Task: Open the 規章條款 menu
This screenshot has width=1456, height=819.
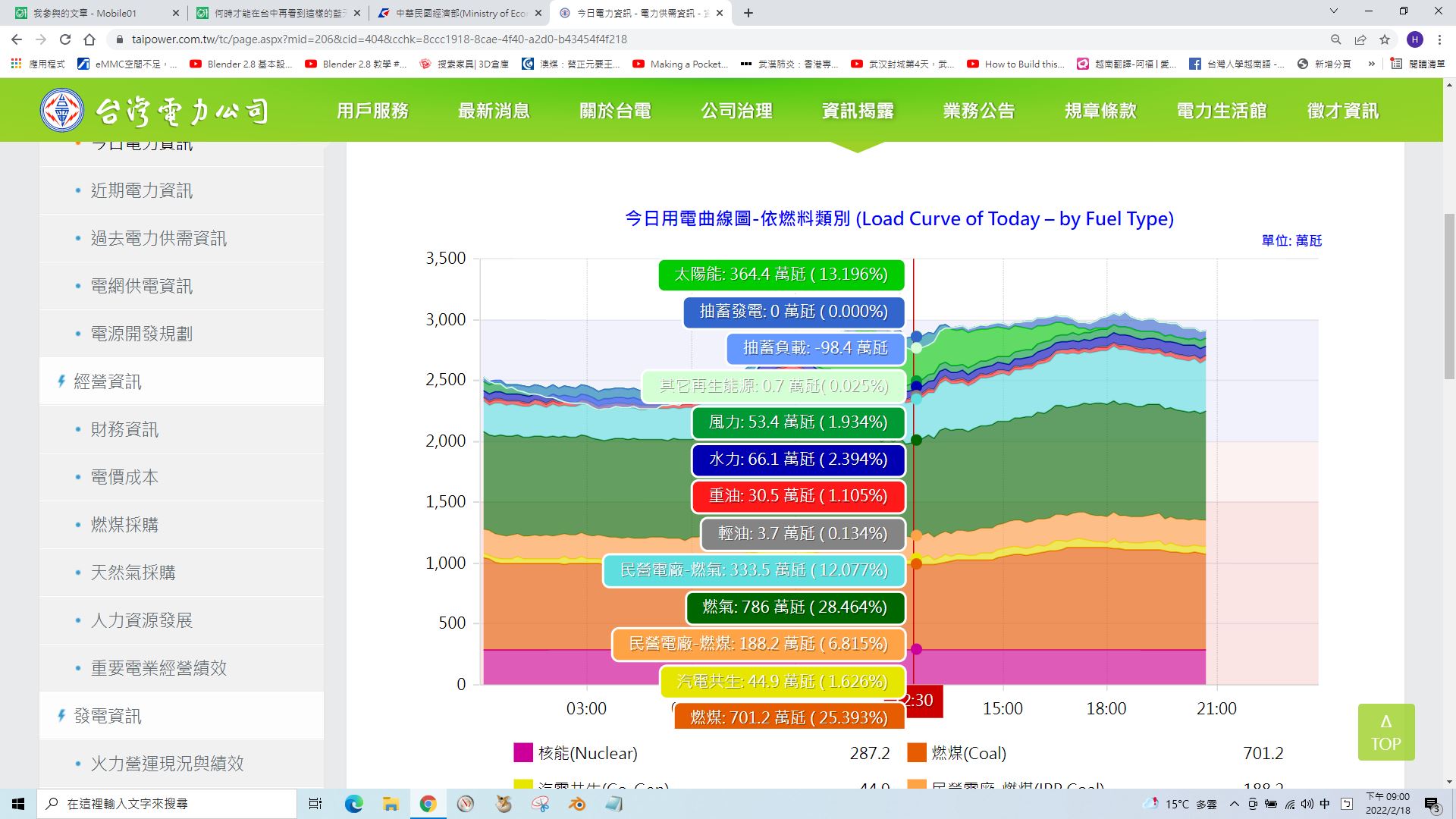Action: pyautogui.click(x=1100, y=111)
